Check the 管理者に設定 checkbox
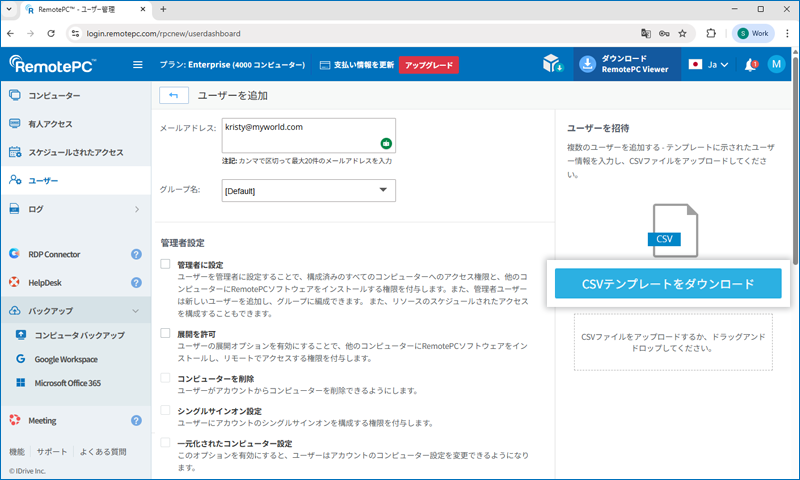 [165, 264]
